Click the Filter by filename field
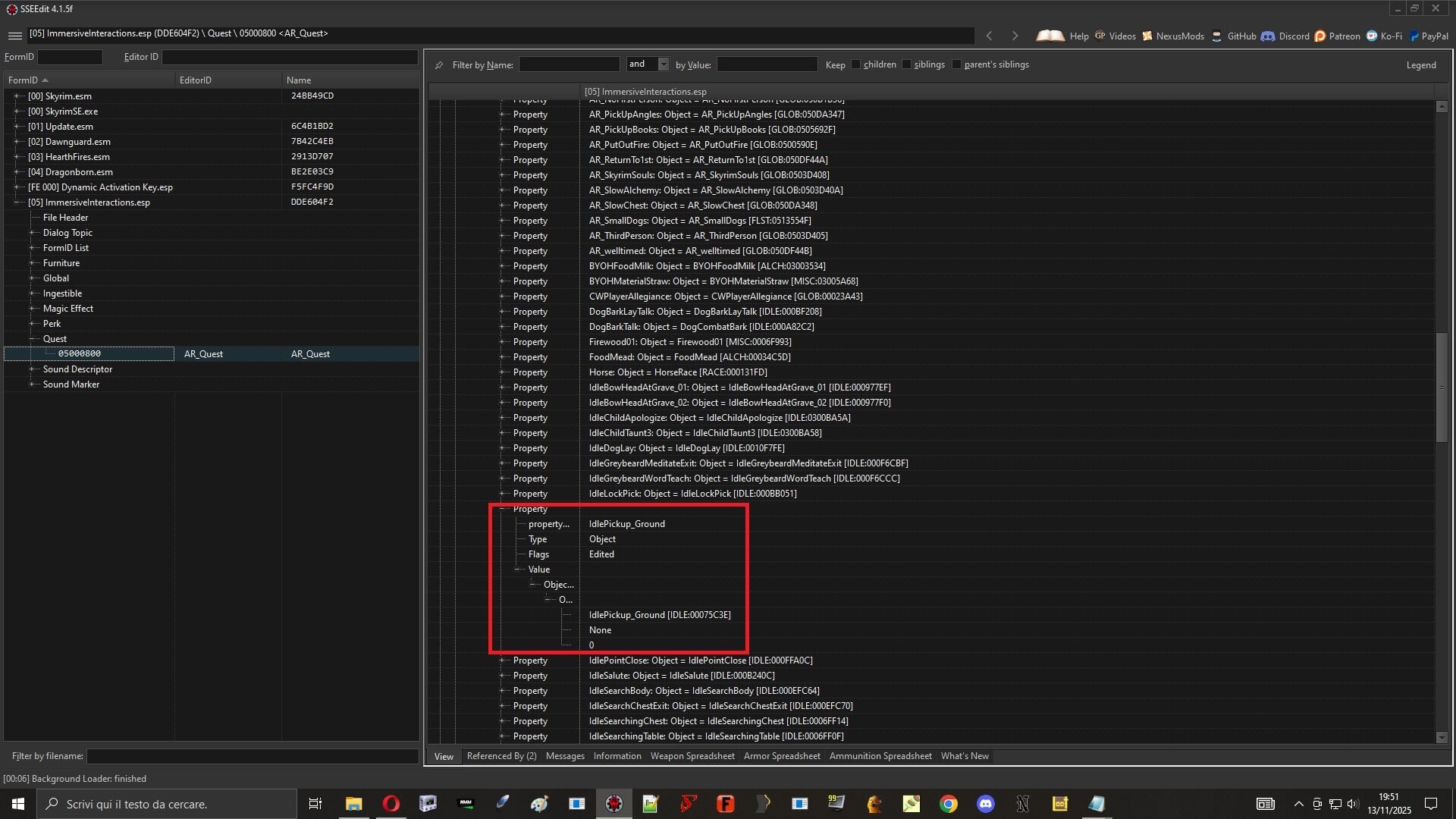This screenshot has width=1456, height=819. click(x=253, y=756)
